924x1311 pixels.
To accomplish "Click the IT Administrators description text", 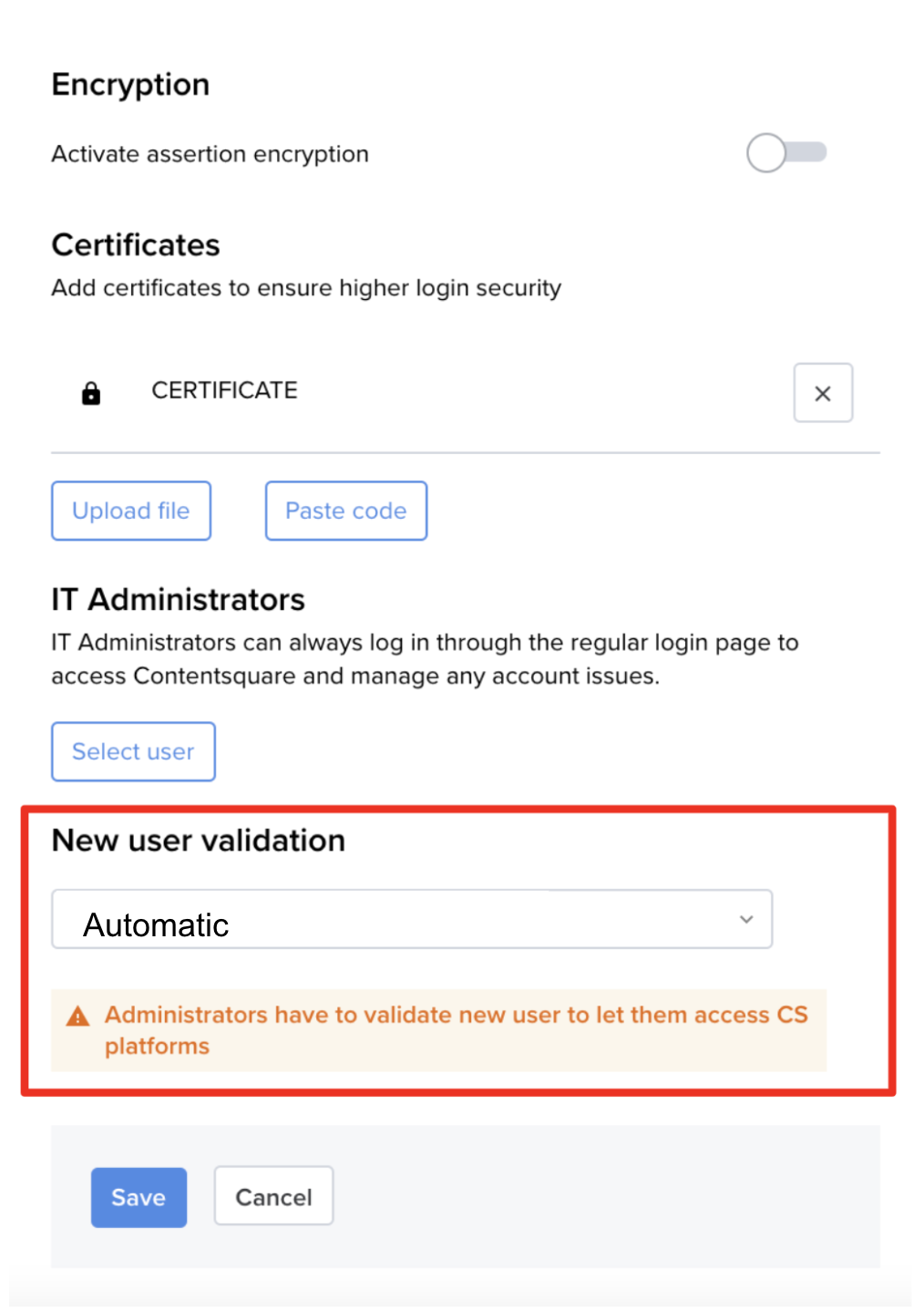I will pyautogui.click(x=424, y=658).
